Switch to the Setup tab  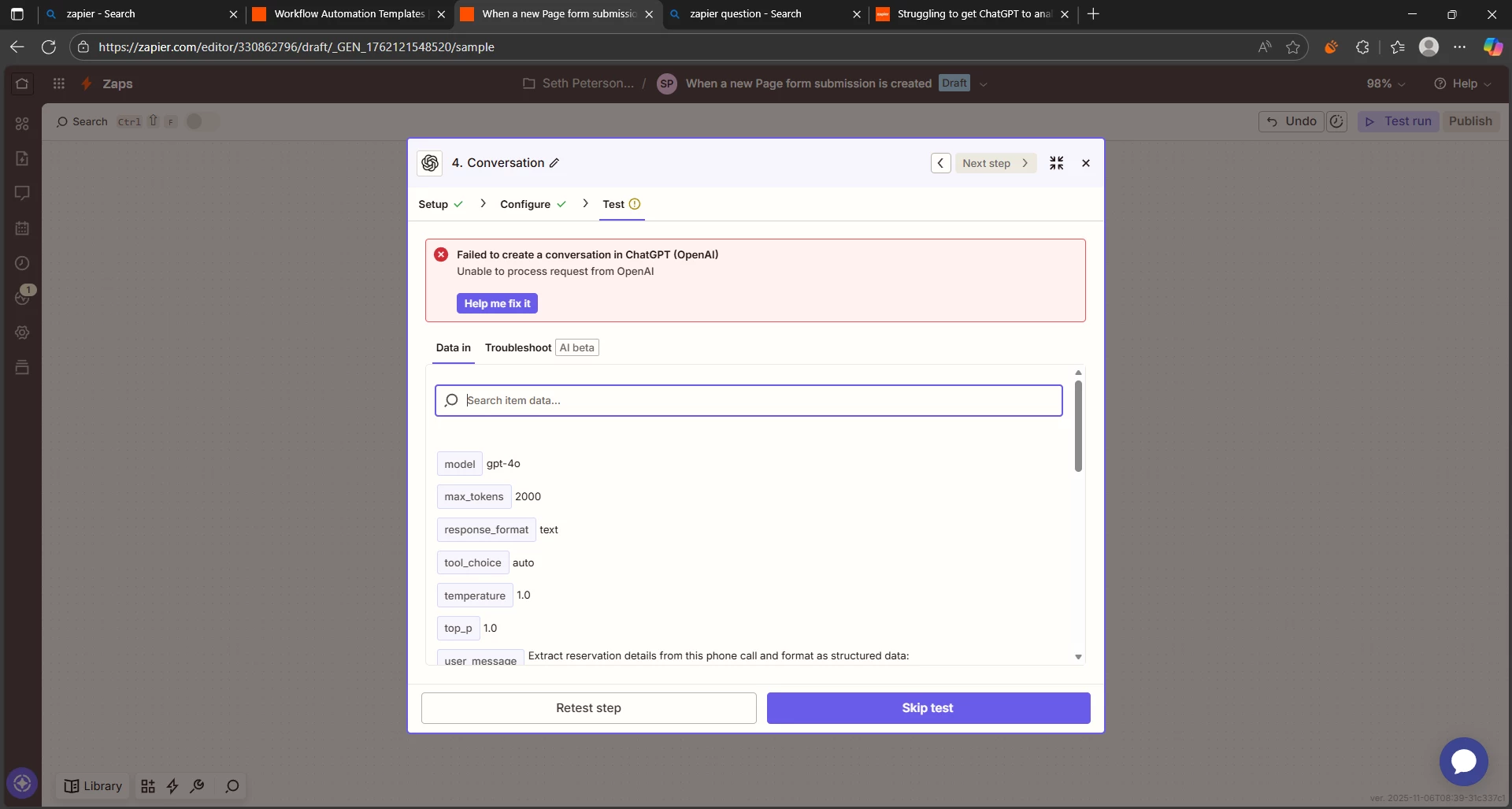coord(440,204)
